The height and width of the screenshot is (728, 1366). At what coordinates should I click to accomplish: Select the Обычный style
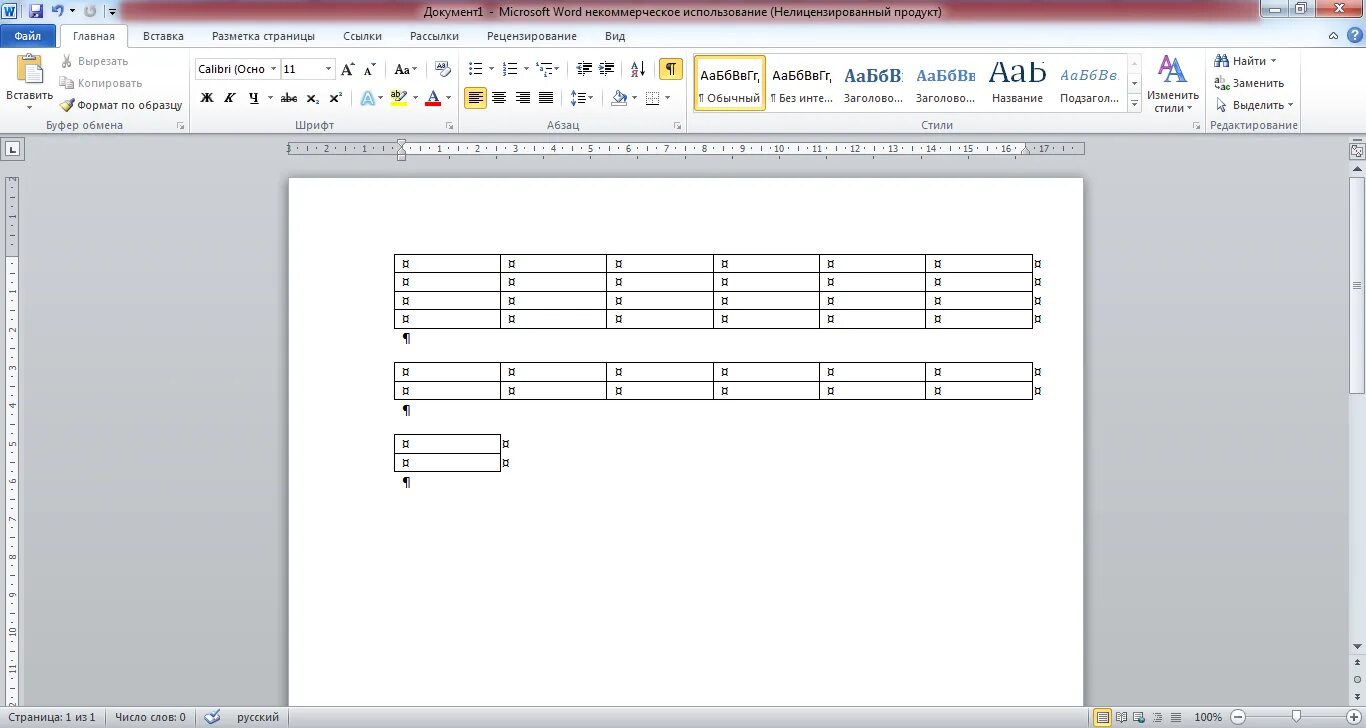(x=729, y=83)
